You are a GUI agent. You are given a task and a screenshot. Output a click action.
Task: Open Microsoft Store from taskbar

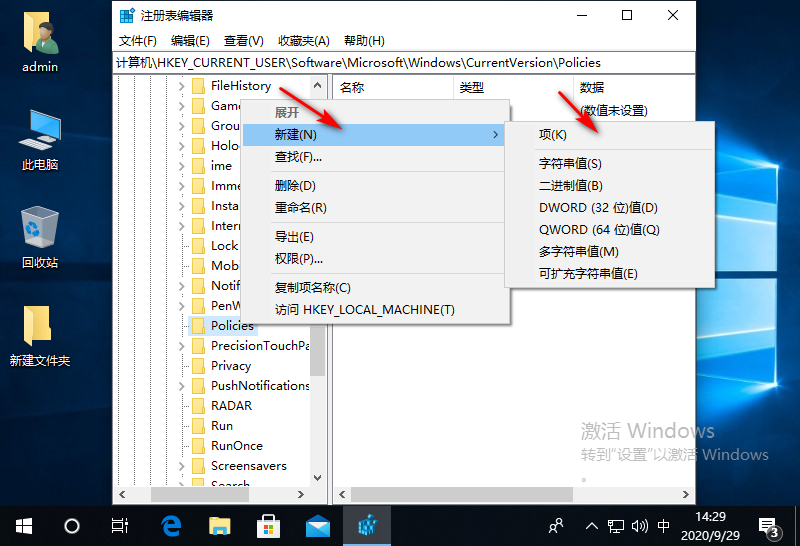point(268,526)
